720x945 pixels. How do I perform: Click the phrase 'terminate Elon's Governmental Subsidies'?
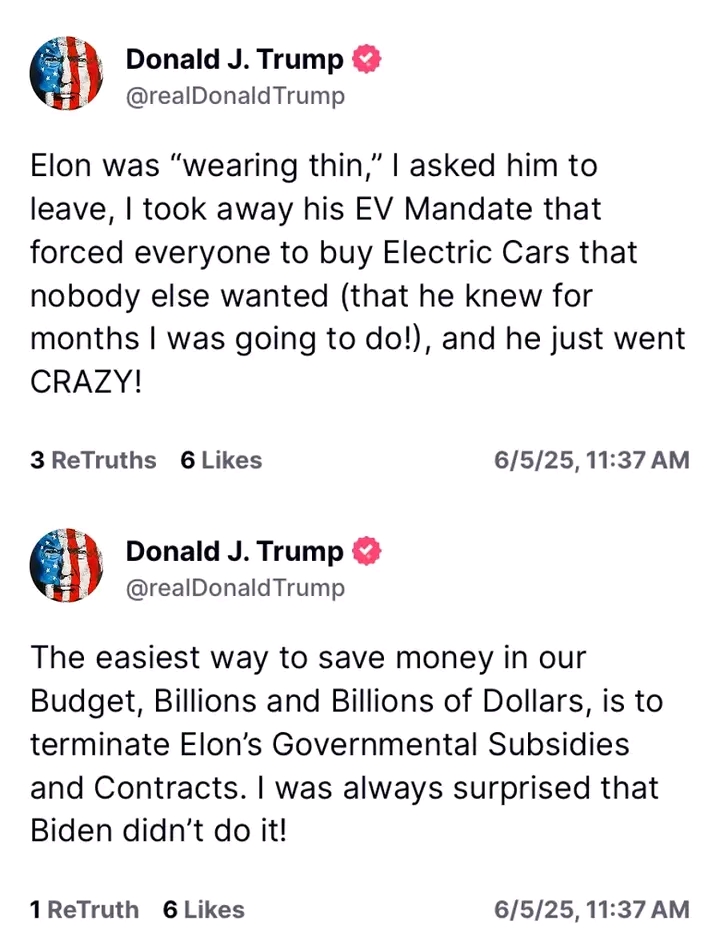(x=329, y=745)
